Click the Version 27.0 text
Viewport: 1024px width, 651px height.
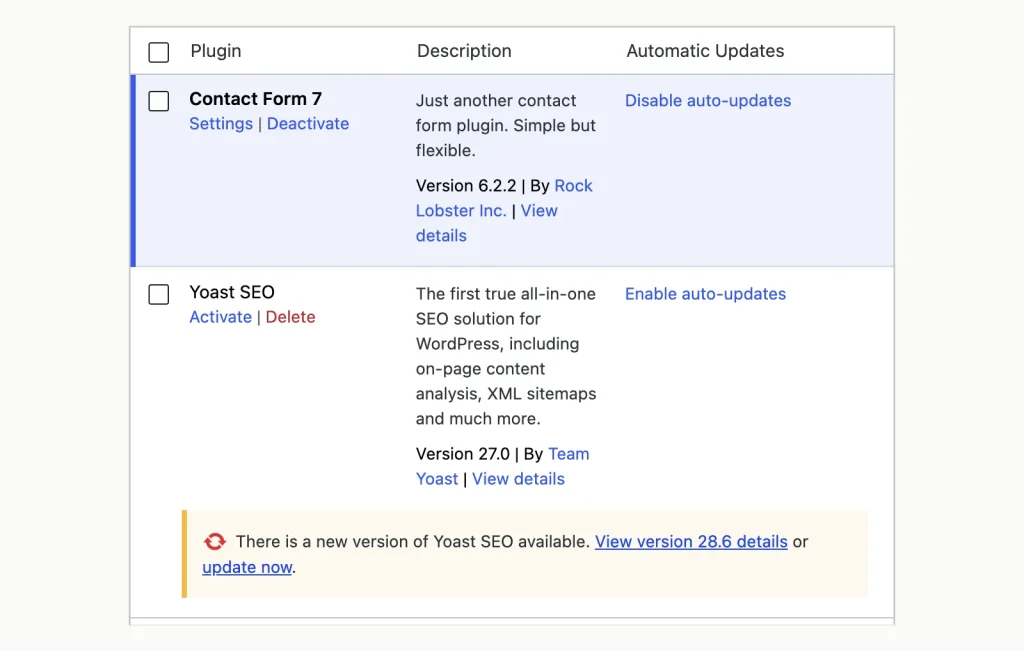462,454
